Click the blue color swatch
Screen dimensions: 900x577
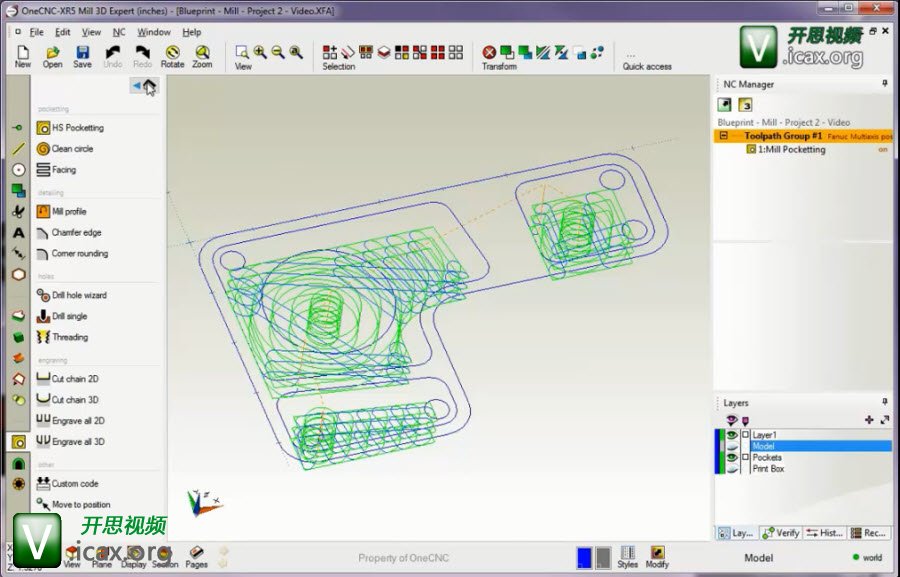click(x=584, y=557)
